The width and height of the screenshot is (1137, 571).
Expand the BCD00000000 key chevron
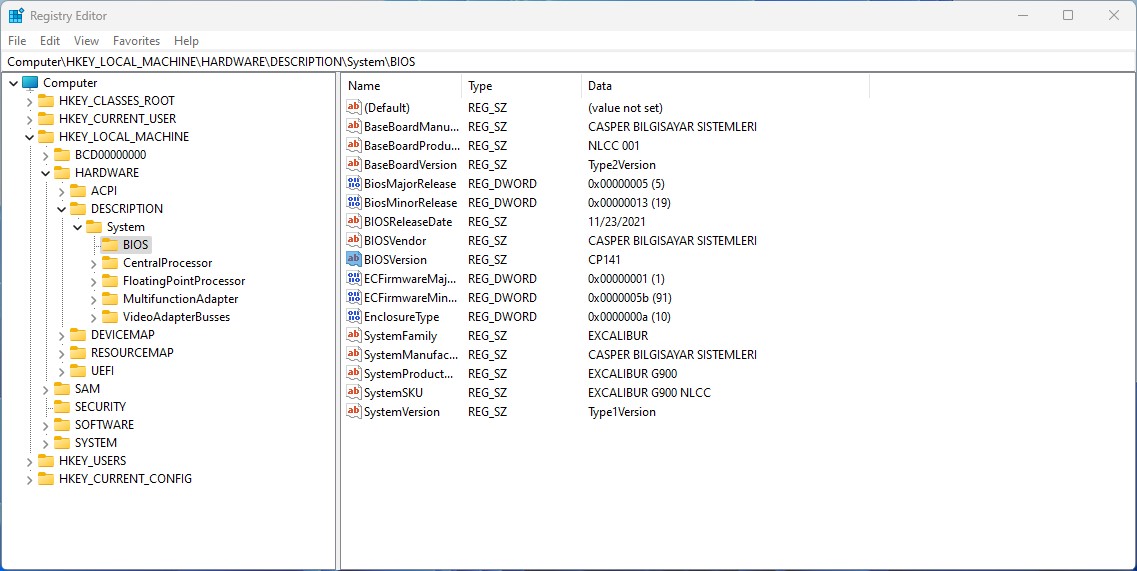coord(46,155)
